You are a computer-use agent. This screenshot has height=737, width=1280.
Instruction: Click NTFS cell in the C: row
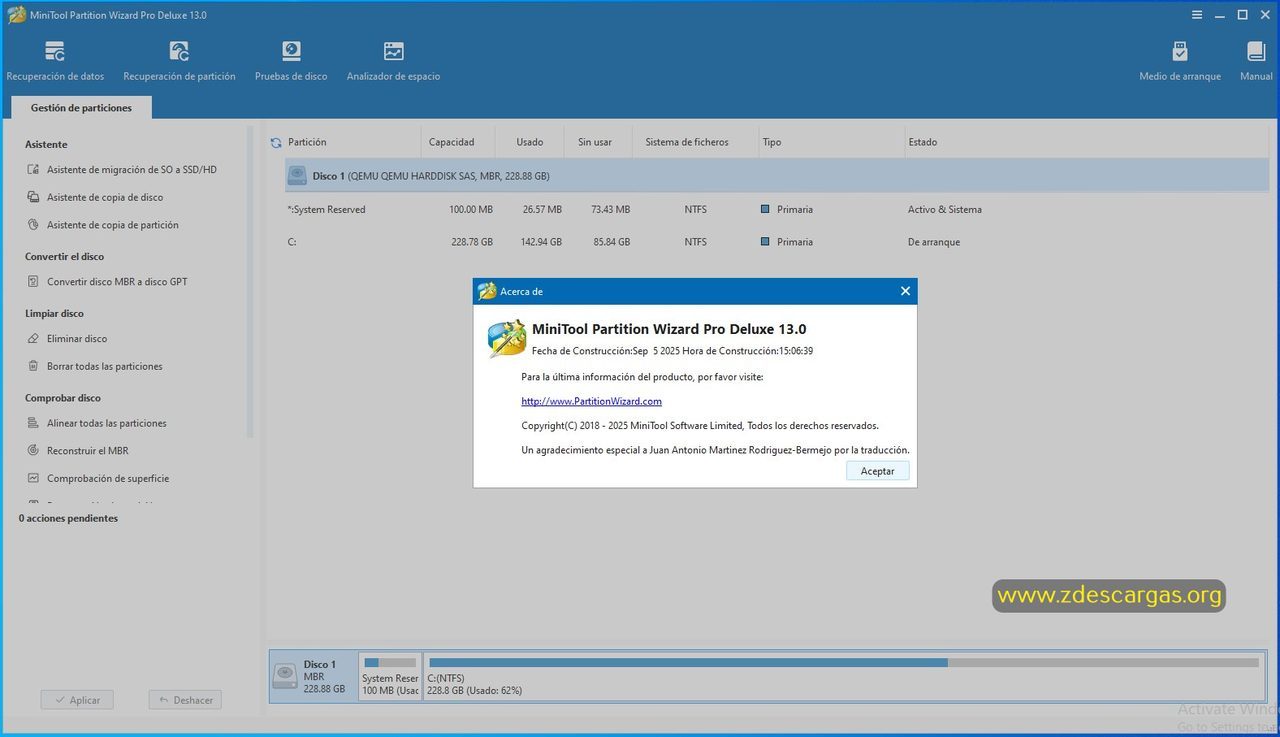click(x=695, y=242)
